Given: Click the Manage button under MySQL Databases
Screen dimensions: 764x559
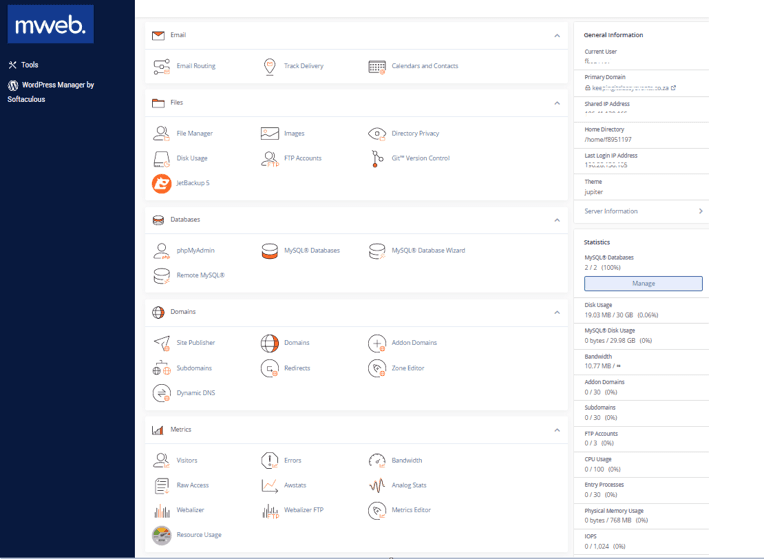Looking at the screenshot, I should pyautogui.click(x=643, y=284).
